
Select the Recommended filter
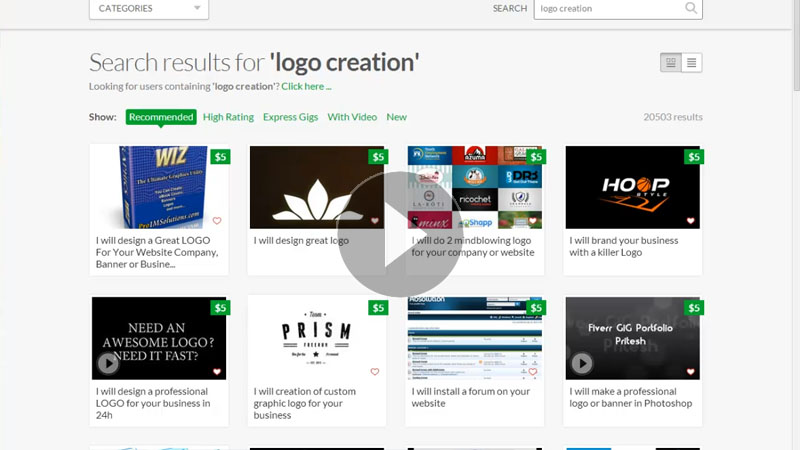[161, 117]
